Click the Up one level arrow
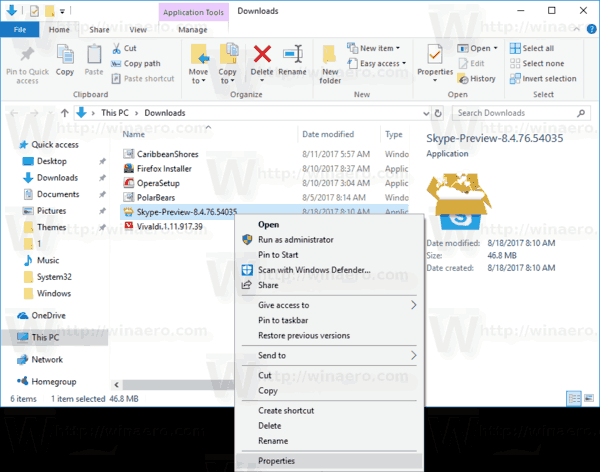 click(64, 113)
